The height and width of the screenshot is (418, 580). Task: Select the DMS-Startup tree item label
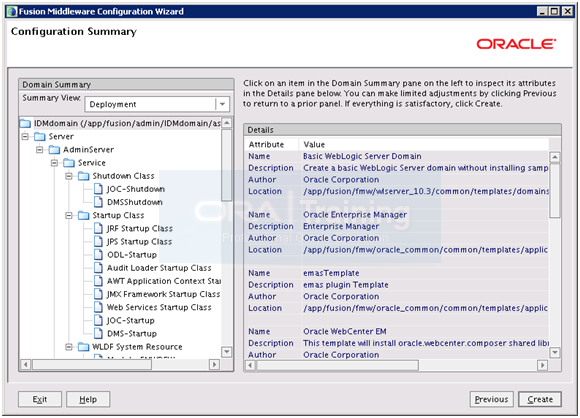pos(132,333)
